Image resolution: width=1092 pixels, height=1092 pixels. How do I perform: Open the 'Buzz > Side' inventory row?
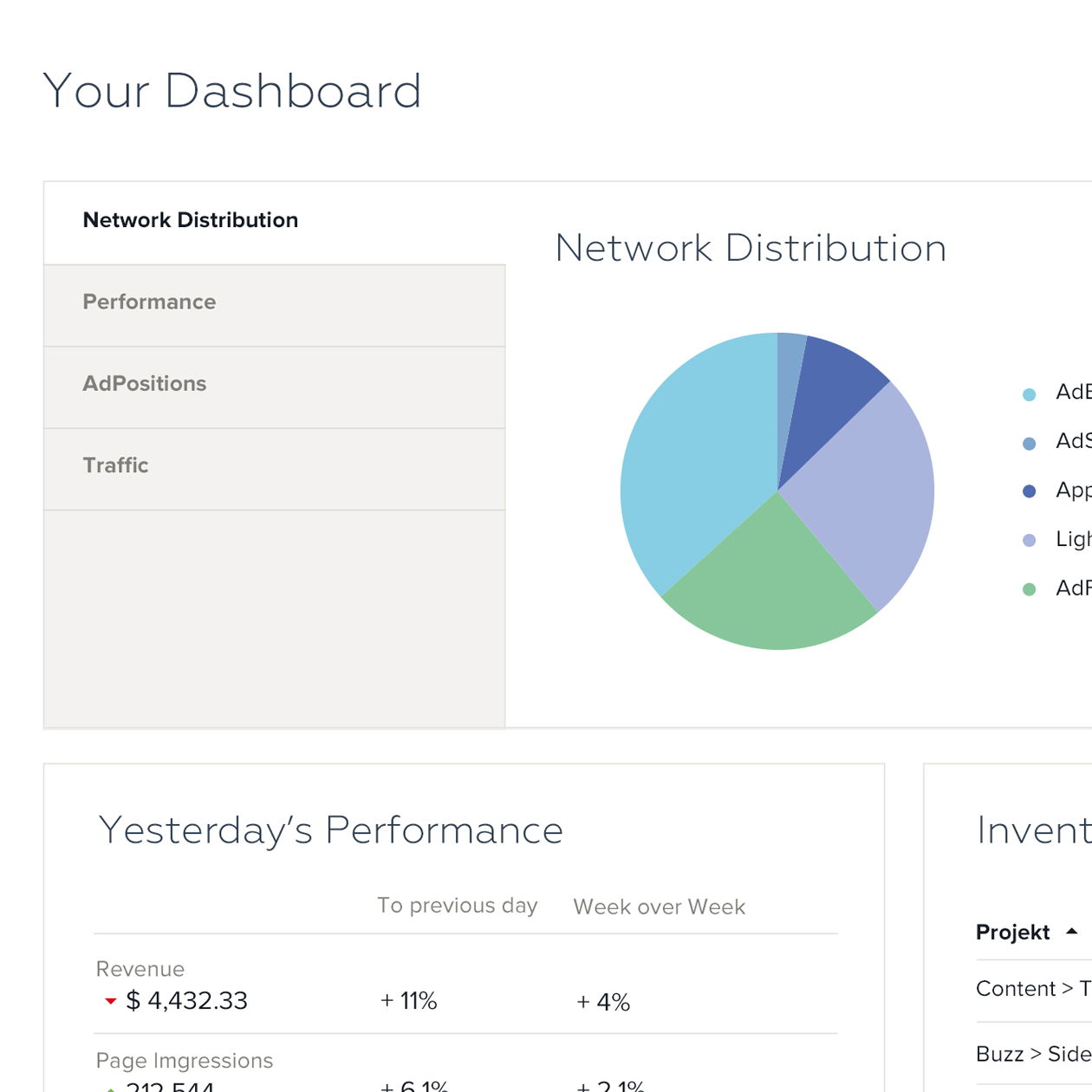[x=1034, y=1054]
